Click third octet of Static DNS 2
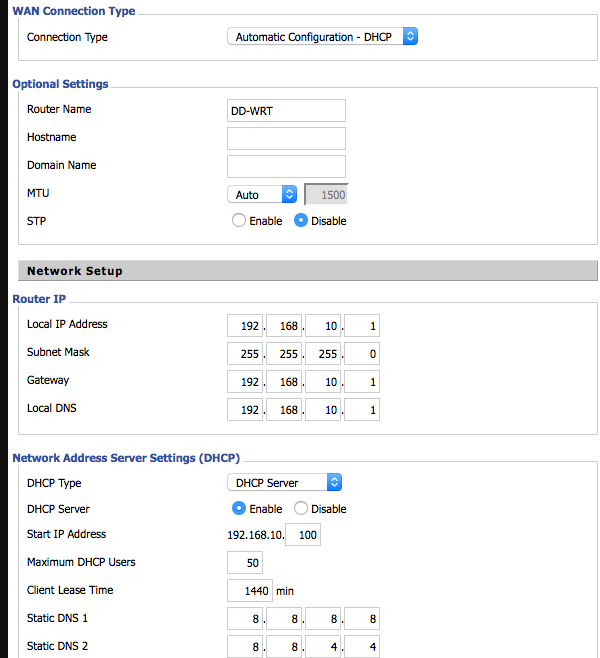The width and height of the screenshot is (600, 658). (x=323, y=647)
